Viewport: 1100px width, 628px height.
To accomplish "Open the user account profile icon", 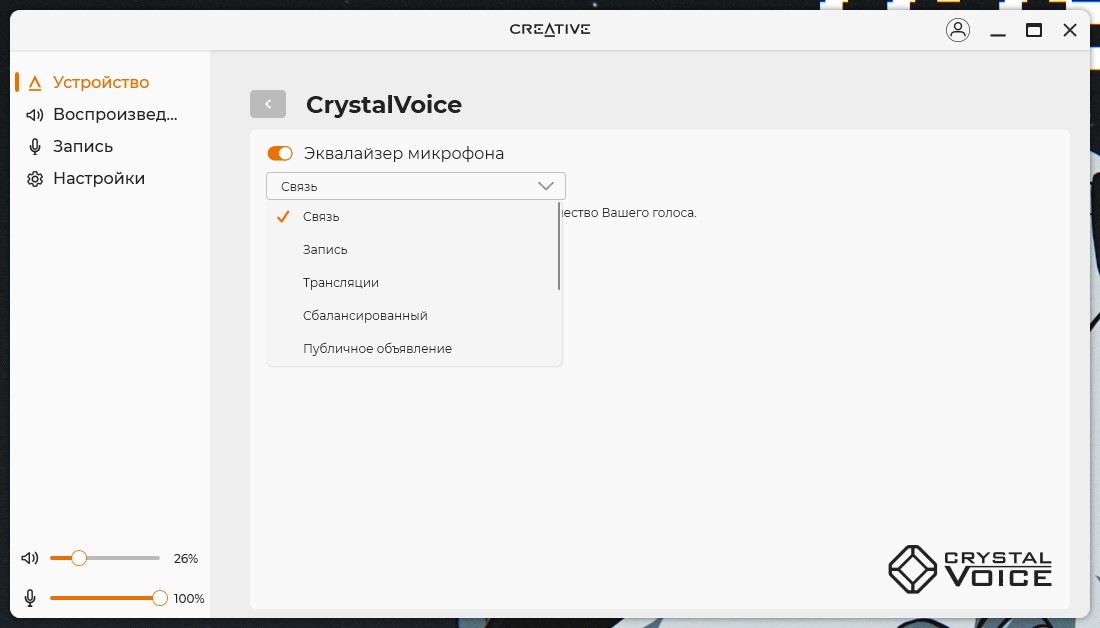I will [x=958, y=29].
